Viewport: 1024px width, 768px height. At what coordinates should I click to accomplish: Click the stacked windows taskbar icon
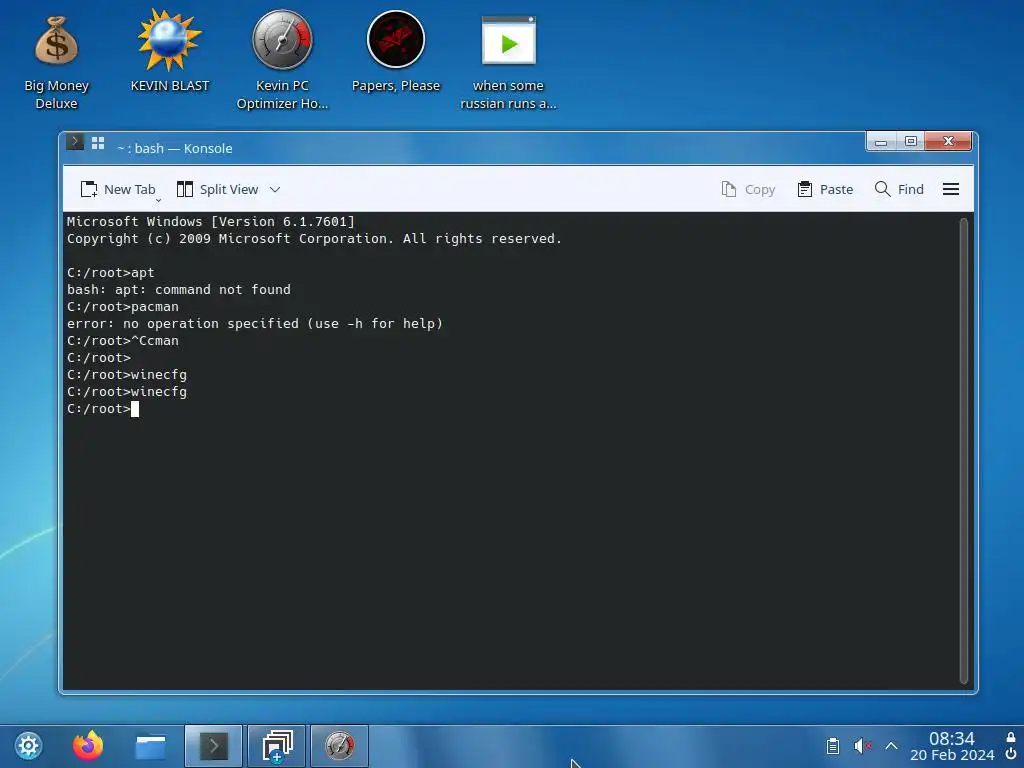pos(277,746)
